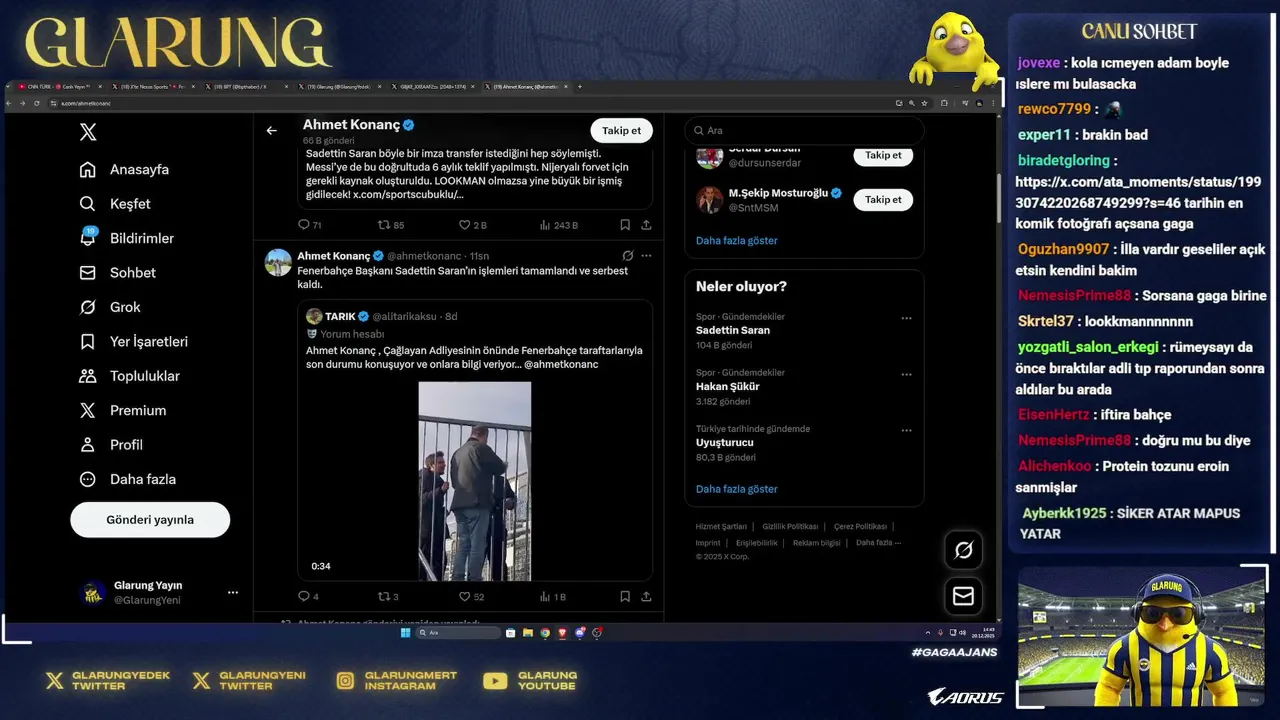
Task: Reply to second tweet showing 4
Action: pos(309,597)
